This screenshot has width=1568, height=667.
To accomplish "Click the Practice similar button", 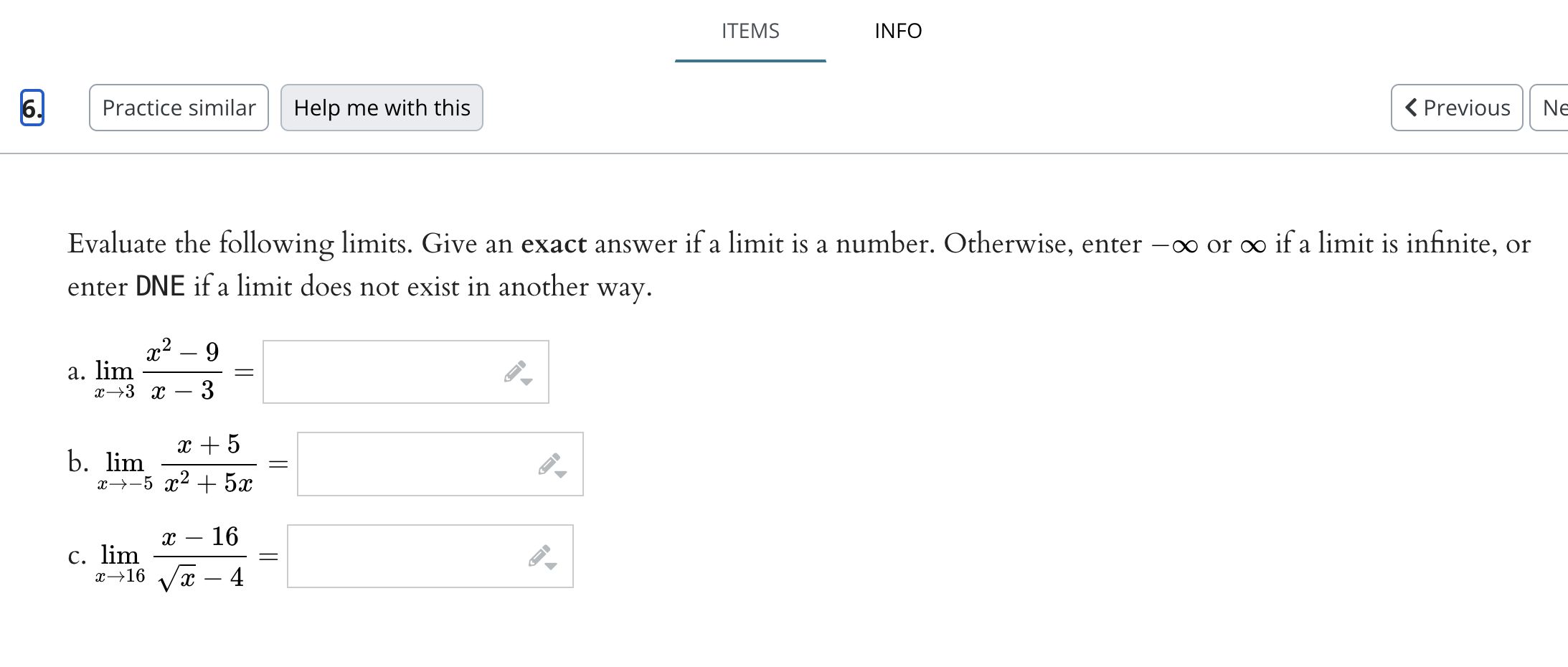I will pyautogui.click(x=178, y=108).
